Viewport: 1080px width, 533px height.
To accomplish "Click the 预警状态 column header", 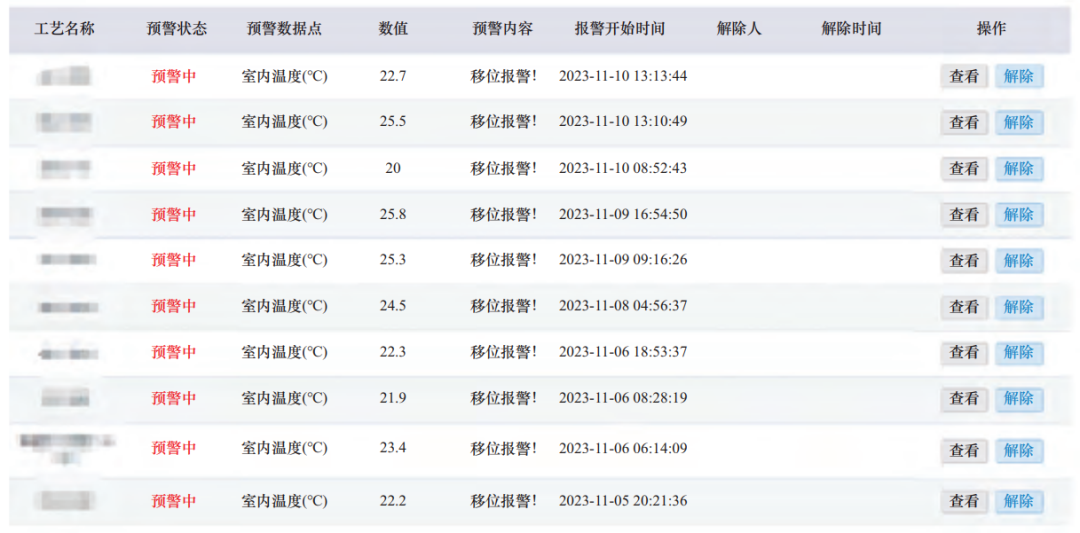I will [176, 28].
